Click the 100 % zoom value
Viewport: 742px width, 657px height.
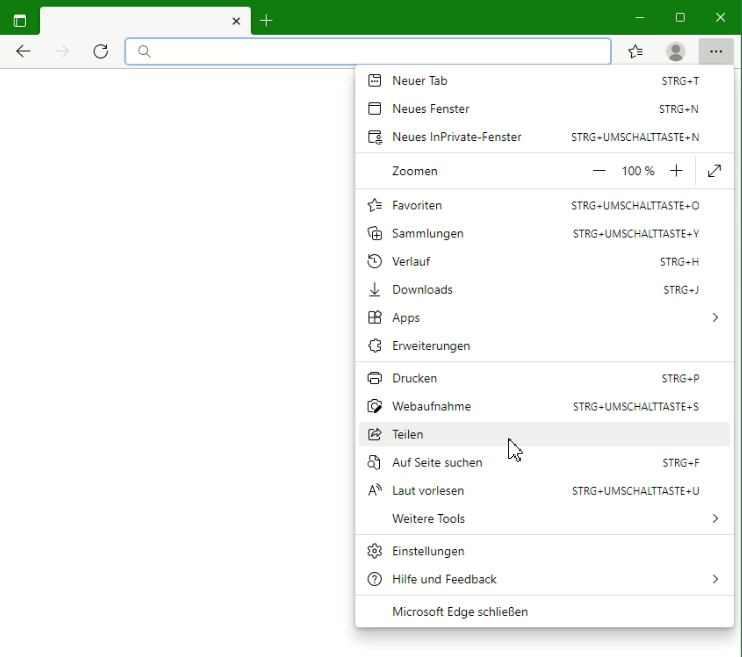(x=638, y=171)
